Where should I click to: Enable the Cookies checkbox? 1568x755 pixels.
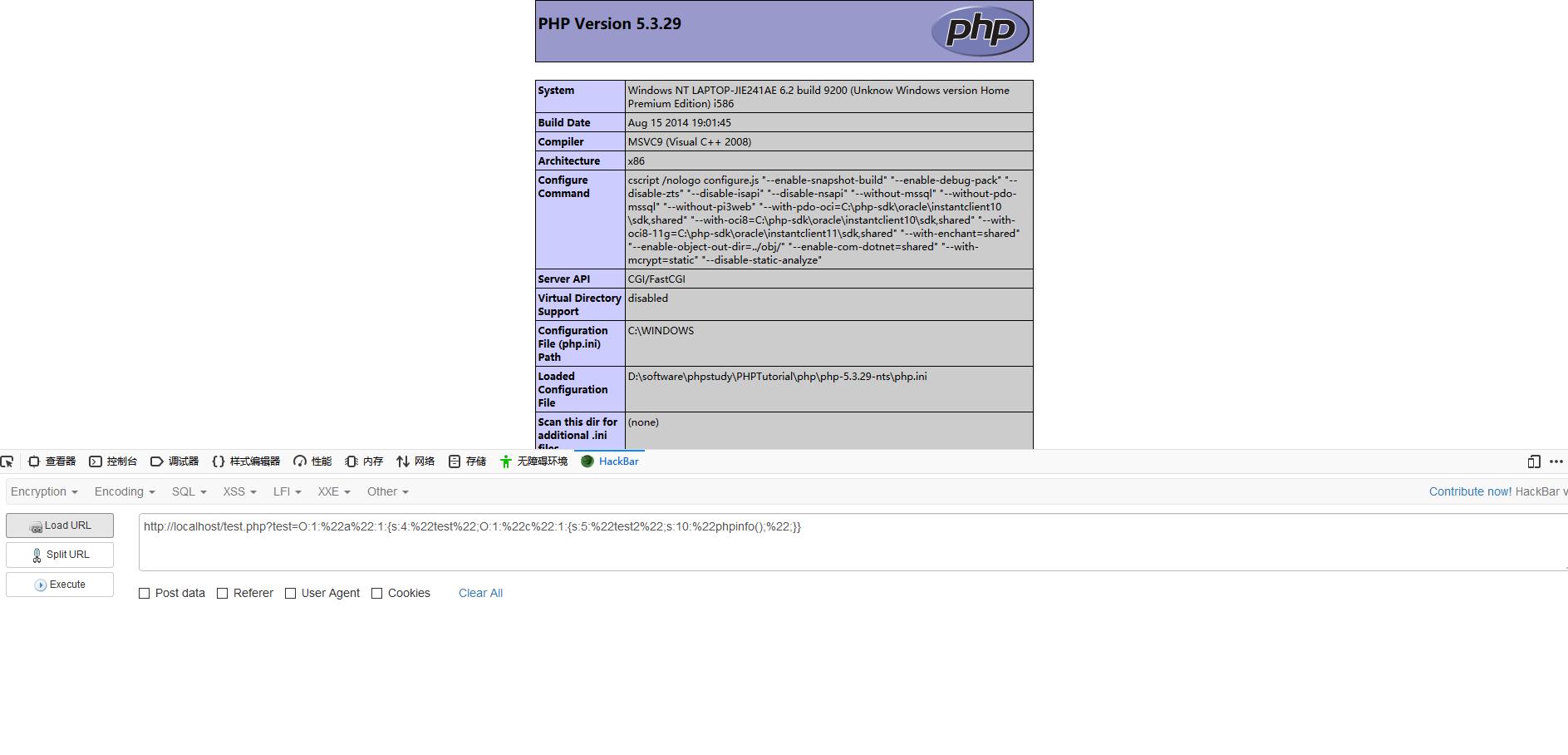376,593
